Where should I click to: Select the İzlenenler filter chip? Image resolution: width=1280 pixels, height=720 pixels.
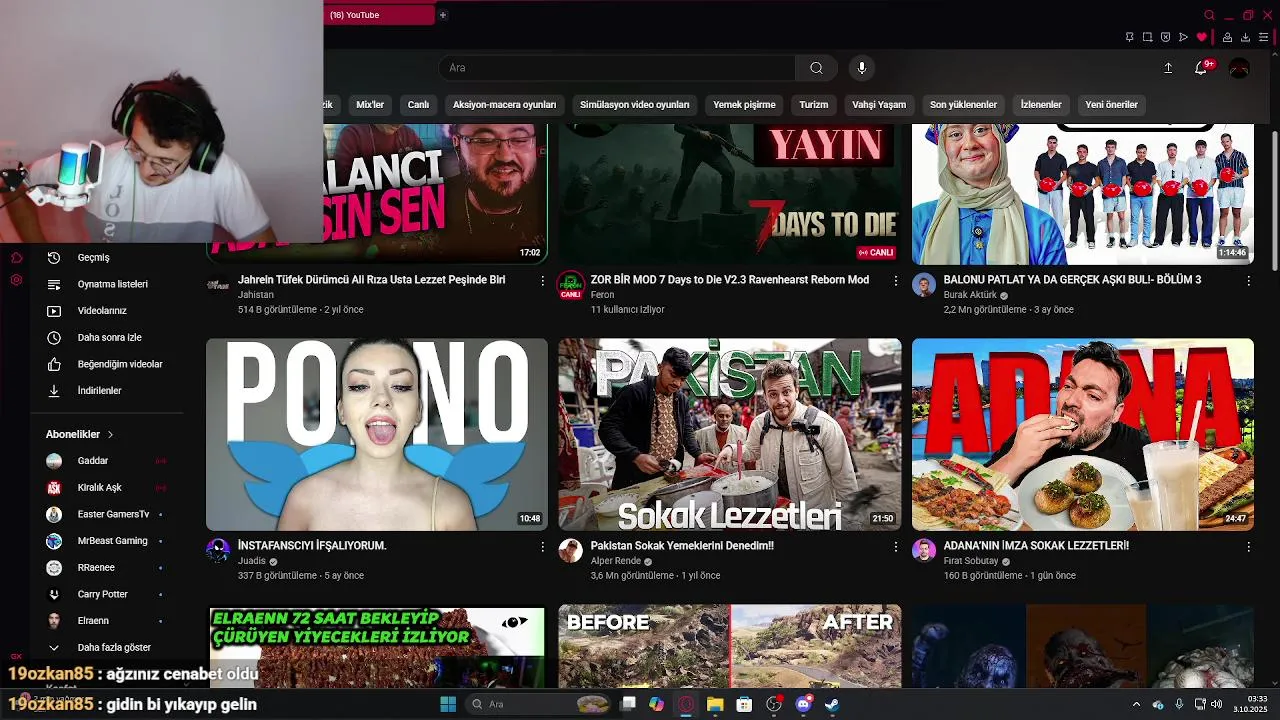pos(1041,104)
